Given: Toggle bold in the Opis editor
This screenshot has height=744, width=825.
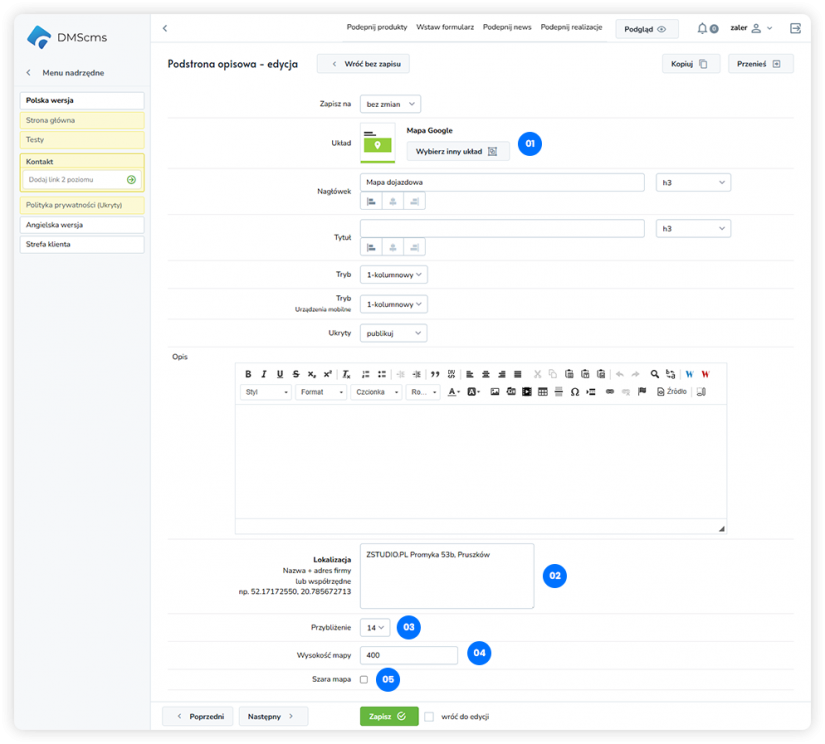Looking at the screenshot, I should 249,374.
